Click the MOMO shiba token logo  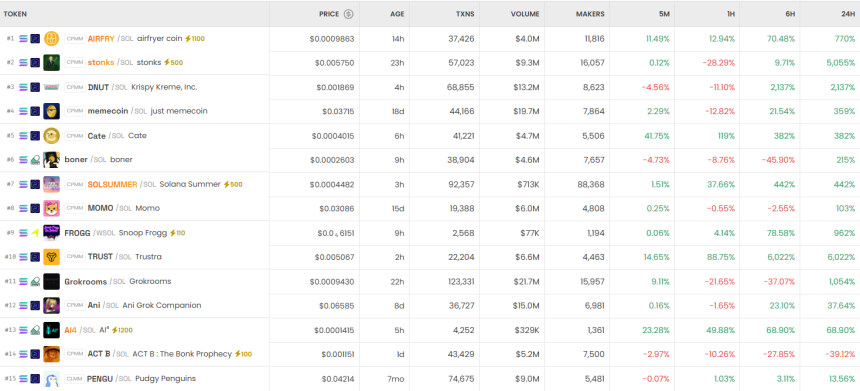(52, 208)
